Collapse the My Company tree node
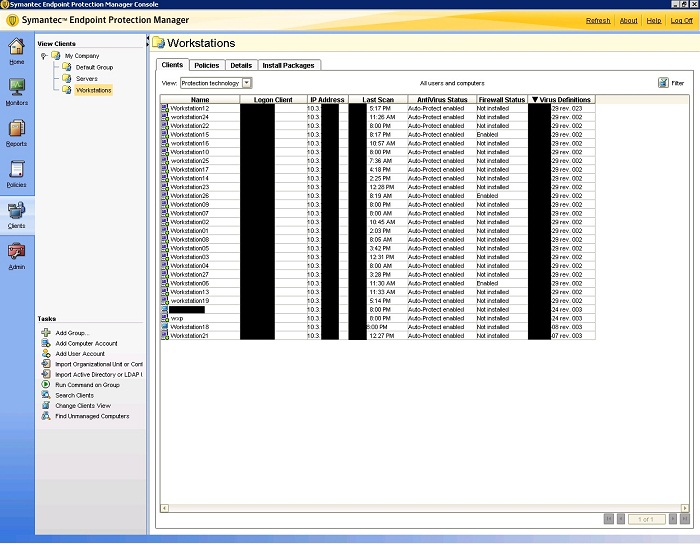 [x=44, y=56]
